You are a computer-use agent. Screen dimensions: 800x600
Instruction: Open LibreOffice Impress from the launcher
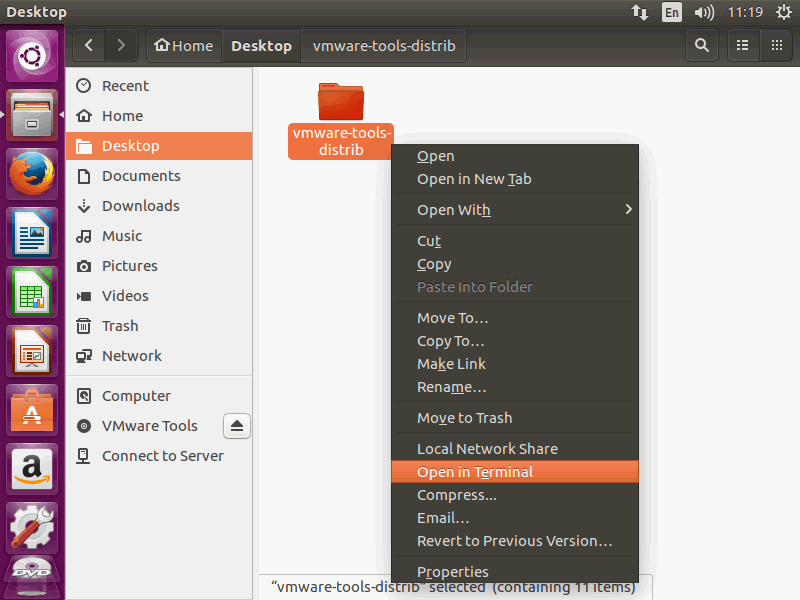(x=32, y=352)
